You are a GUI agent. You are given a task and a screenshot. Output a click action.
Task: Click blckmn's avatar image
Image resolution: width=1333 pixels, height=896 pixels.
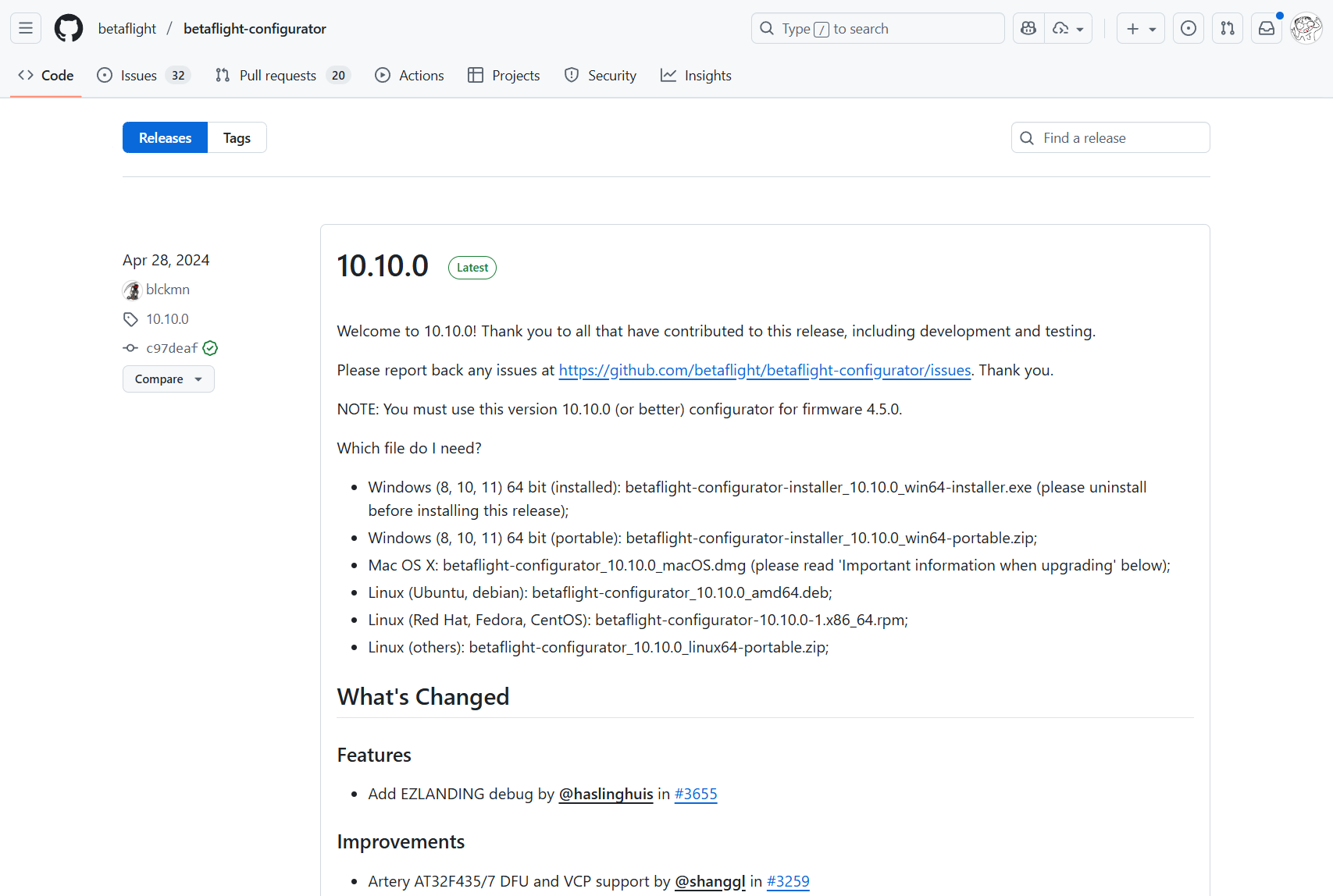coord(132,290)
